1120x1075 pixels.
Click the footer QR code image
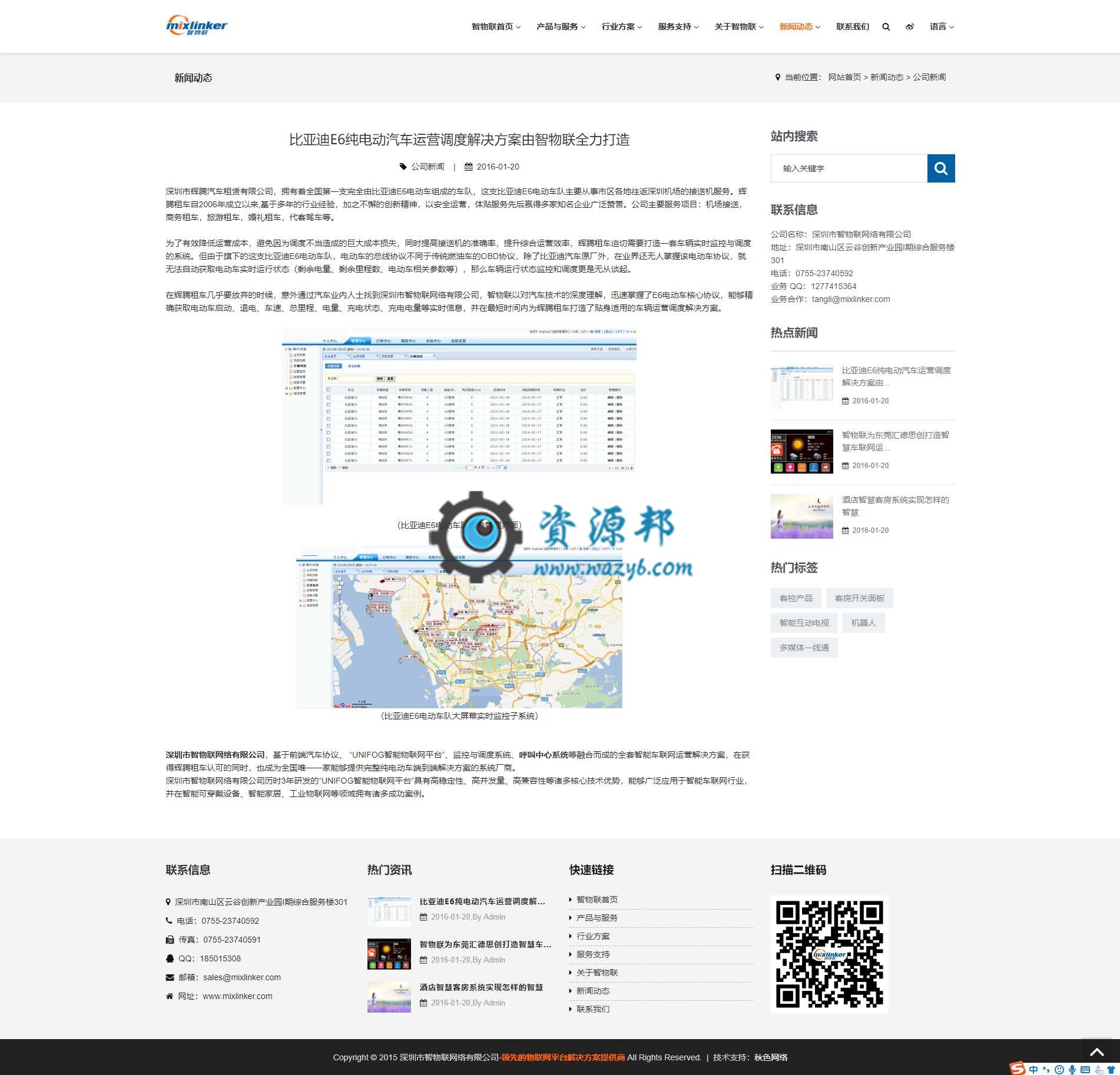(x=829, y=954)
